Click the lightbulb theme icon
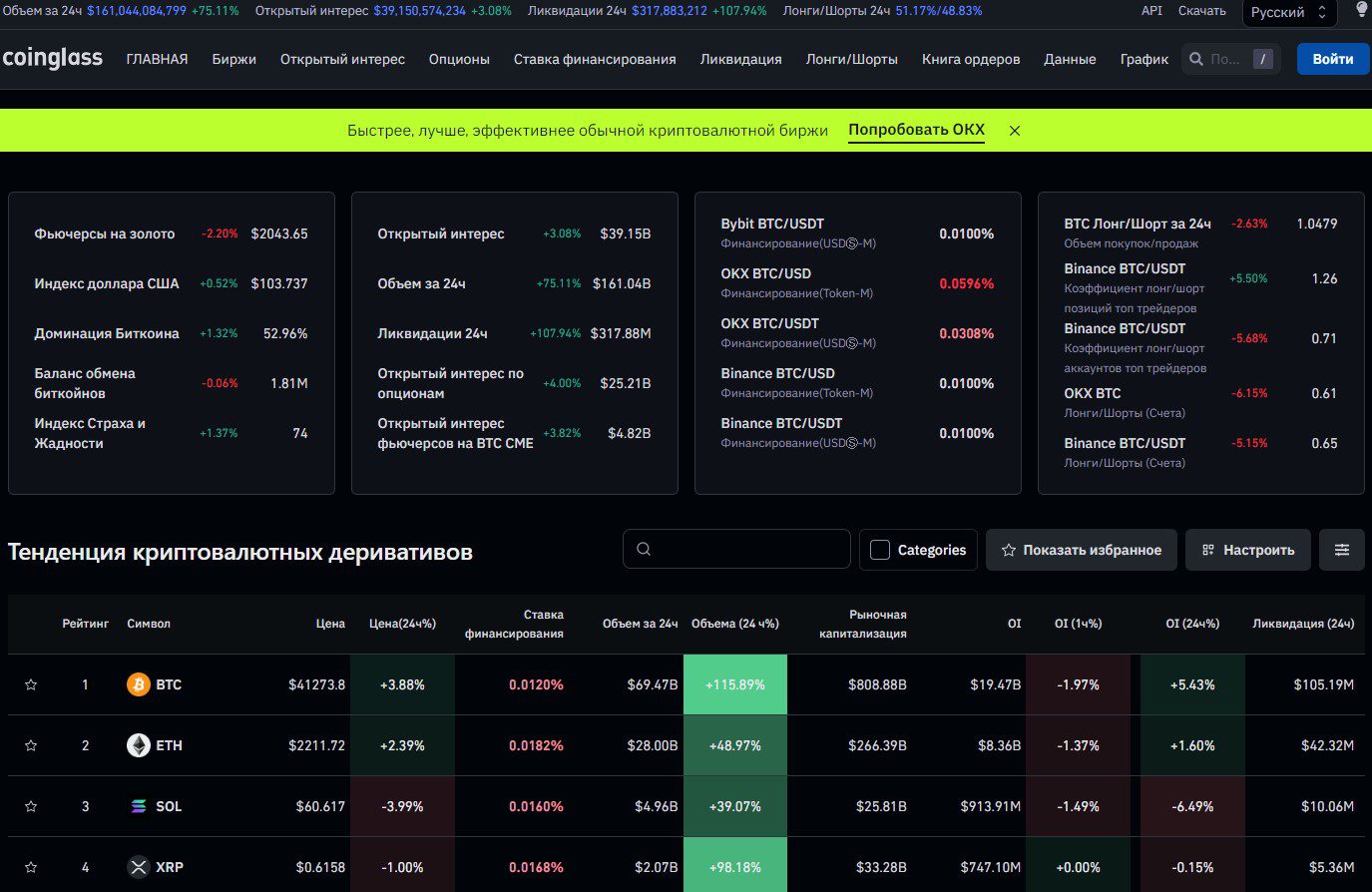This screenshot has height=892, width=1372. click(x=1362, y=11)
